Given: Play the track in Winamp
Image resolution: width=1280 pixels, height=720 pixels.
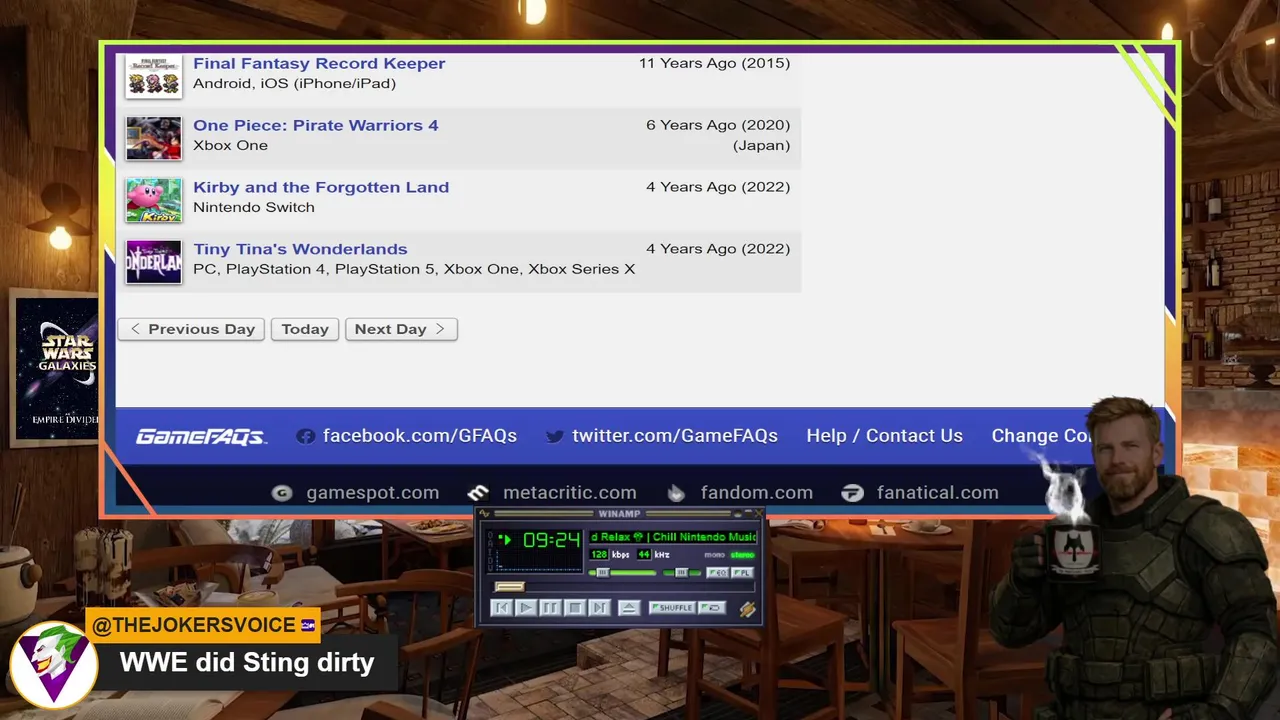Looking at the screenshot, I should click(526, 608).
